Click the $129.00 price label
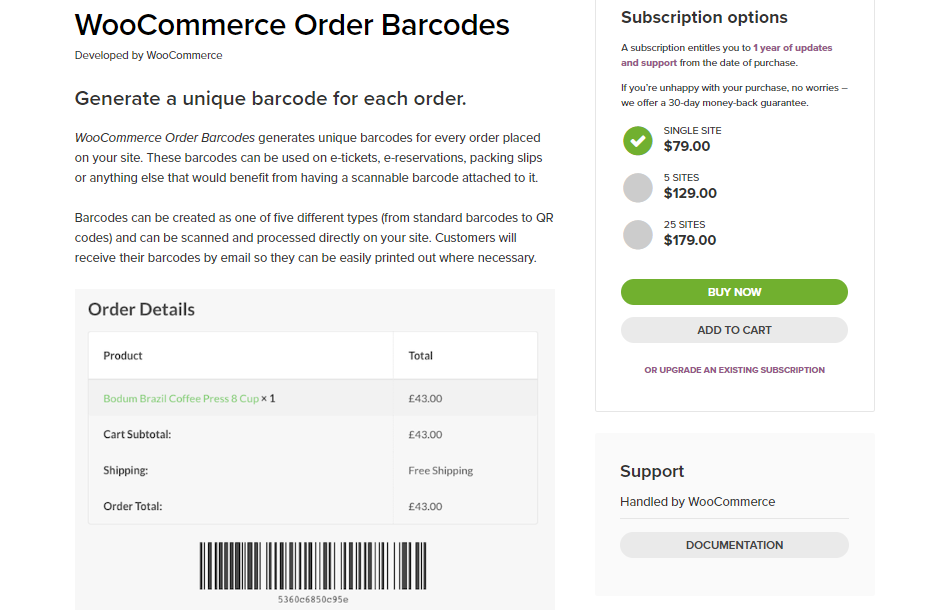The width and height of the screenshot is (944, 614). [690, 193]
